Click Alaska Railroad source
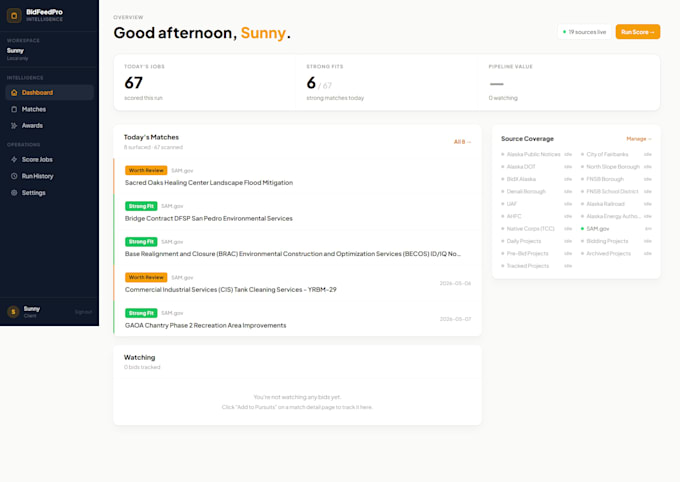This screenshot has width=680, height=482. 616,204
